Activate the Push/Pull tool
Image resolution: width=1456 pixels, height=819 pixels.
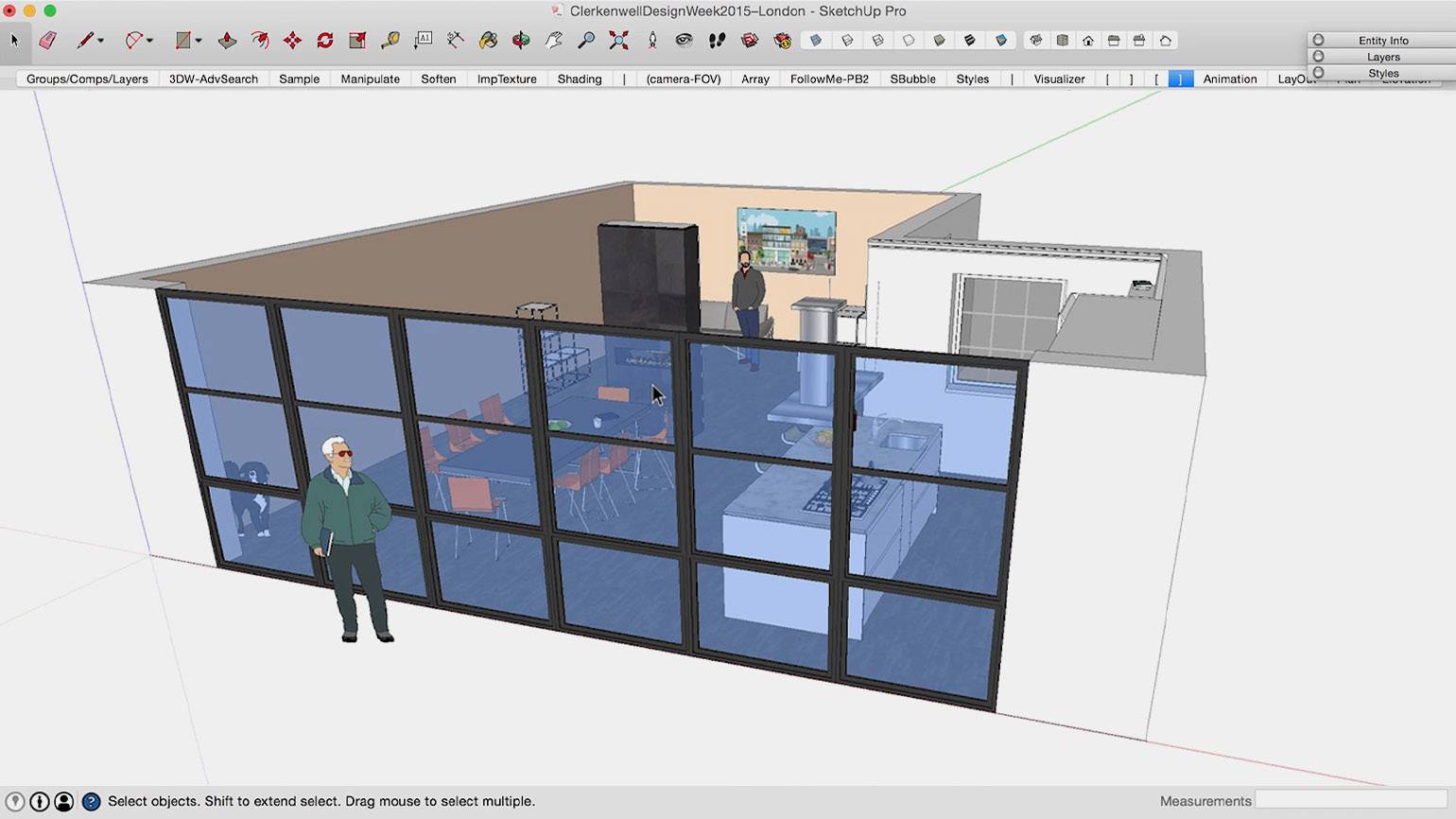point(227,40)
